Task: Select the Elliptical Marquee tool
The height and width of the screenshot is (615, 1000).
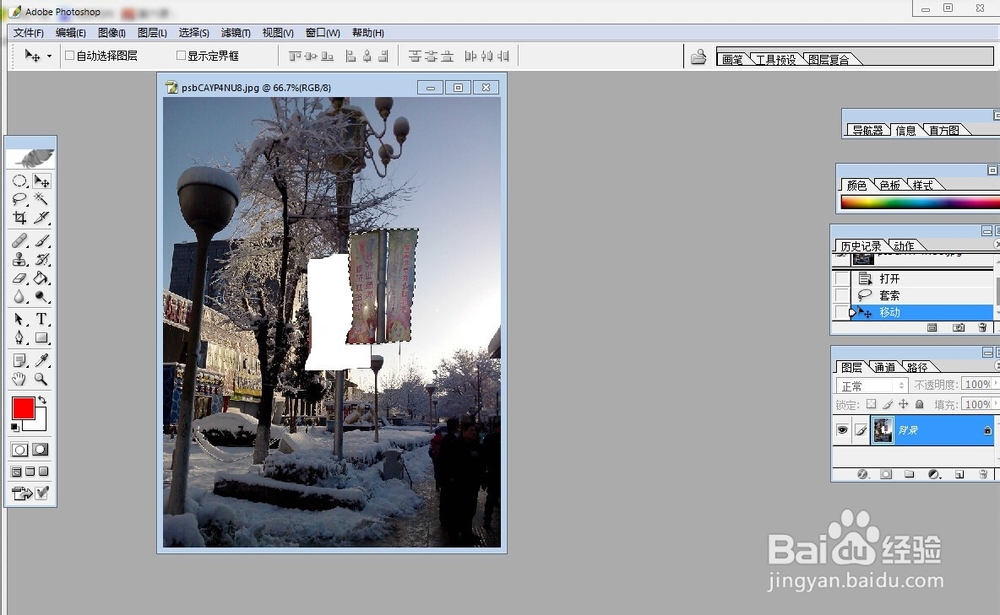Action: click(20, 181)
